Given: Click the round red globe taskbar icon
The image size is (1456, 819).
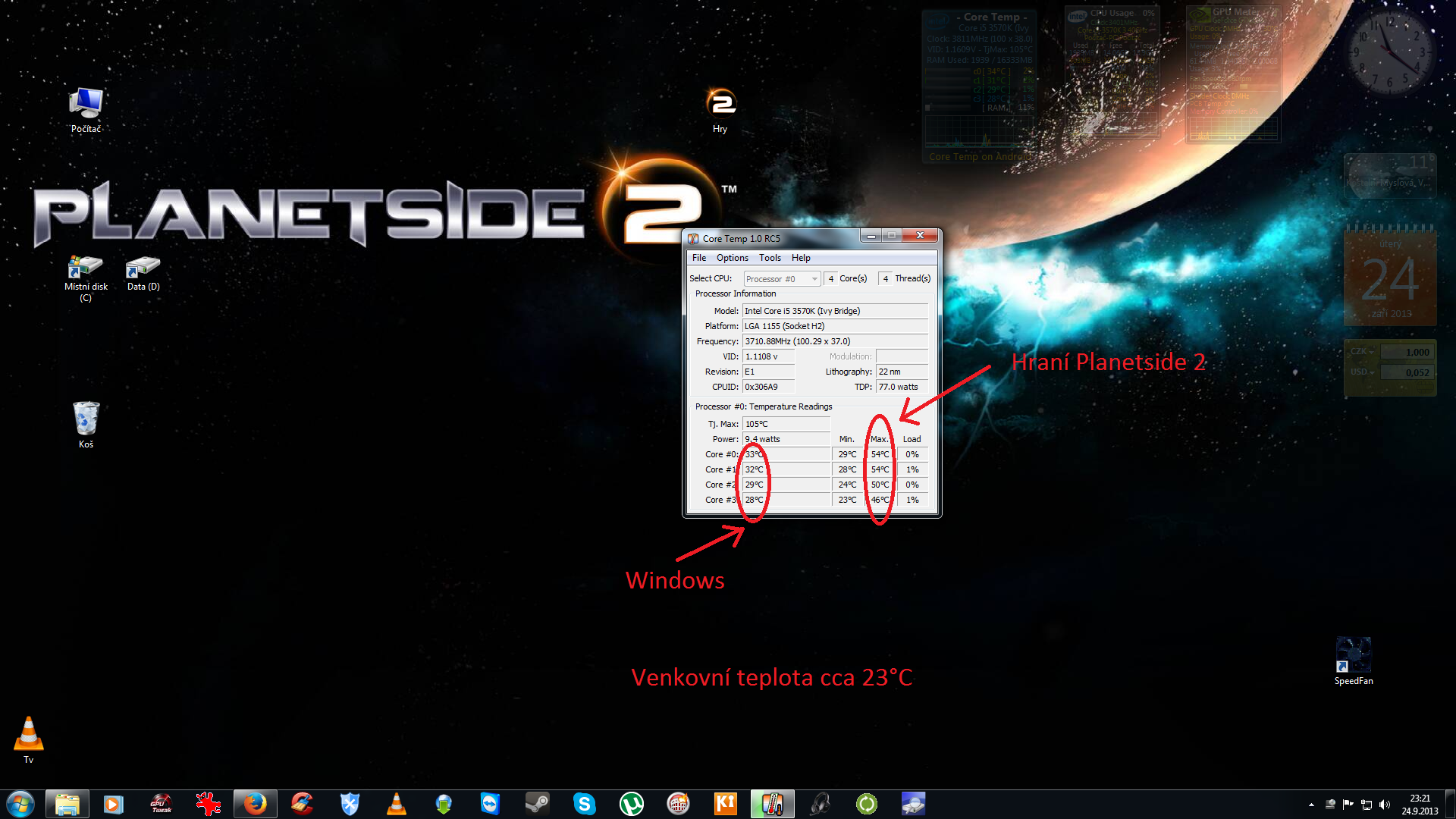Looking at the screenshot, I should coord(679,804).
